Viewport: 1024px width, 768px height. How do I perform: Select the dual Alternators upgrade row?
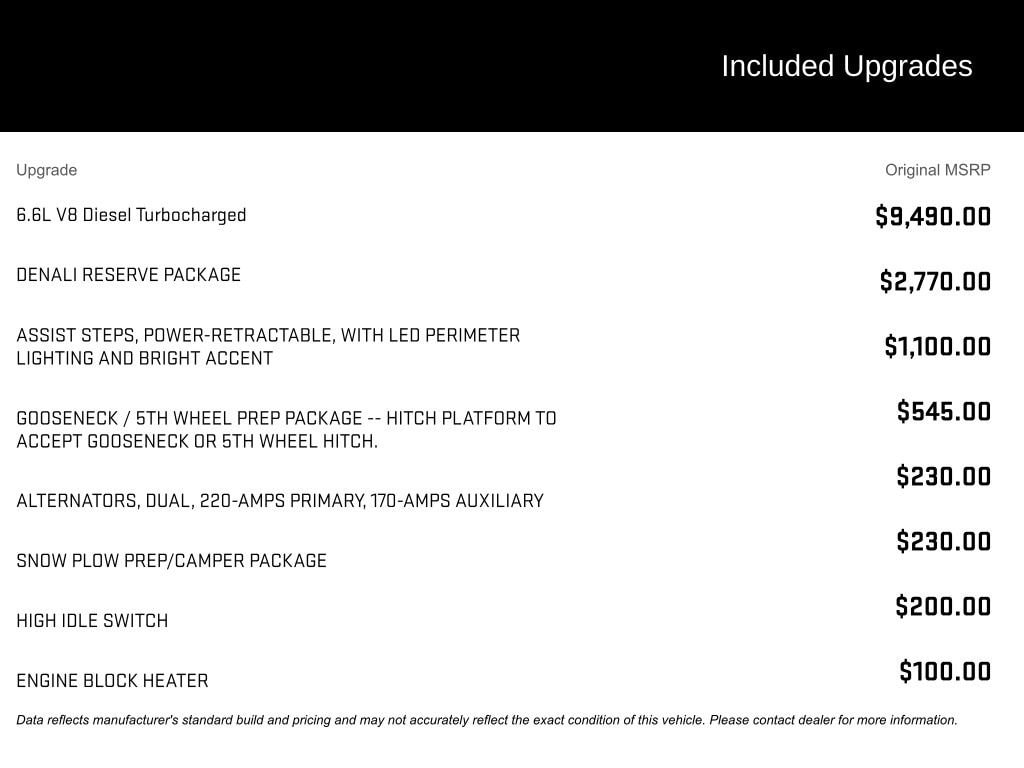point(280,501)
